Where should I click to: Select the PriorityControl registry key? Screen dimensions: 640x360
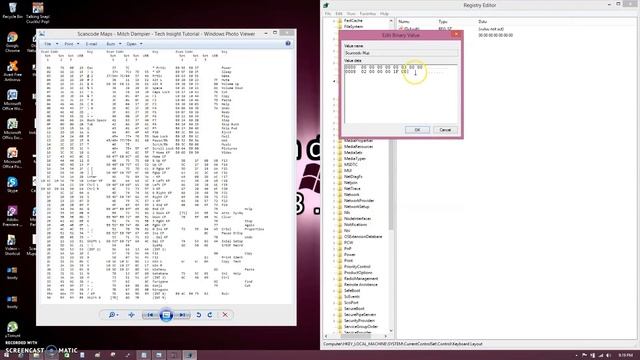357,267
